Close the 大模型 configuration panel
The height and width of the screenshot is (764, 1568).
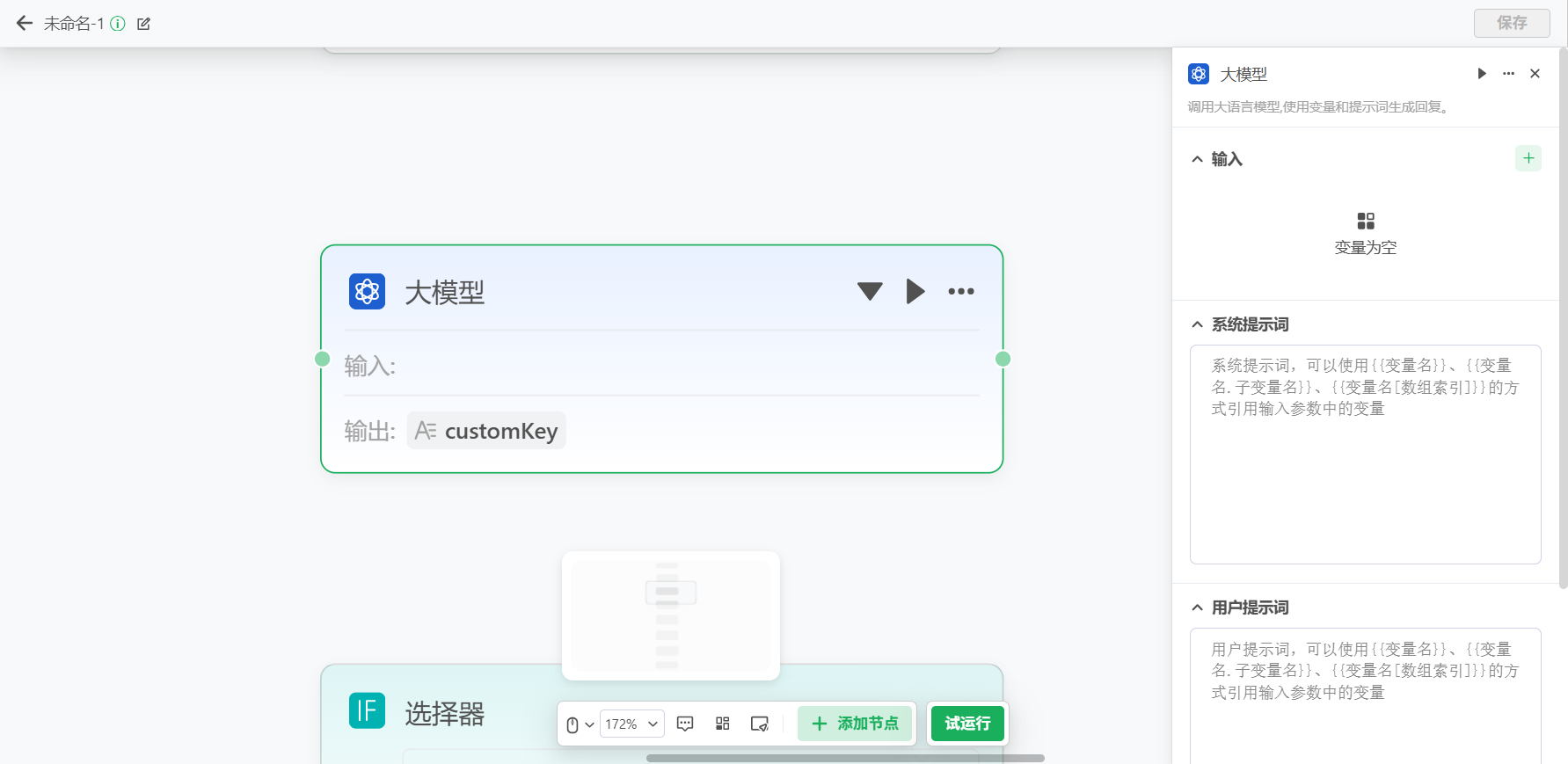[1535, 74]
